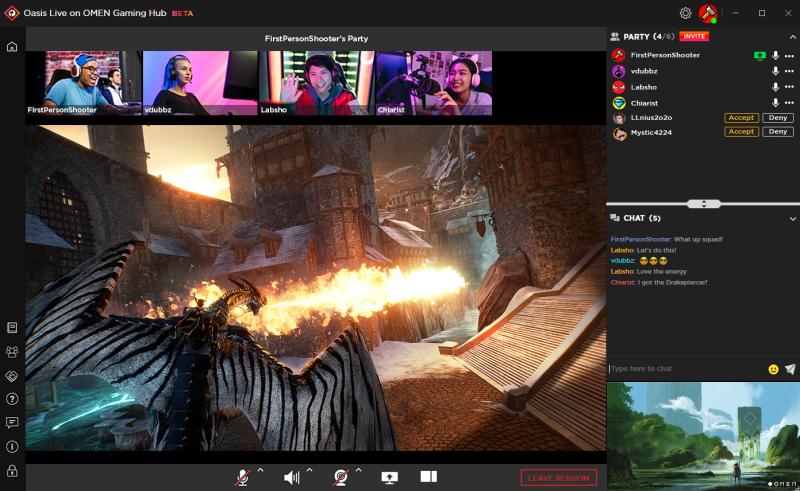
Task: Open settings with the gear icon
Action: (x=685, y=13)
